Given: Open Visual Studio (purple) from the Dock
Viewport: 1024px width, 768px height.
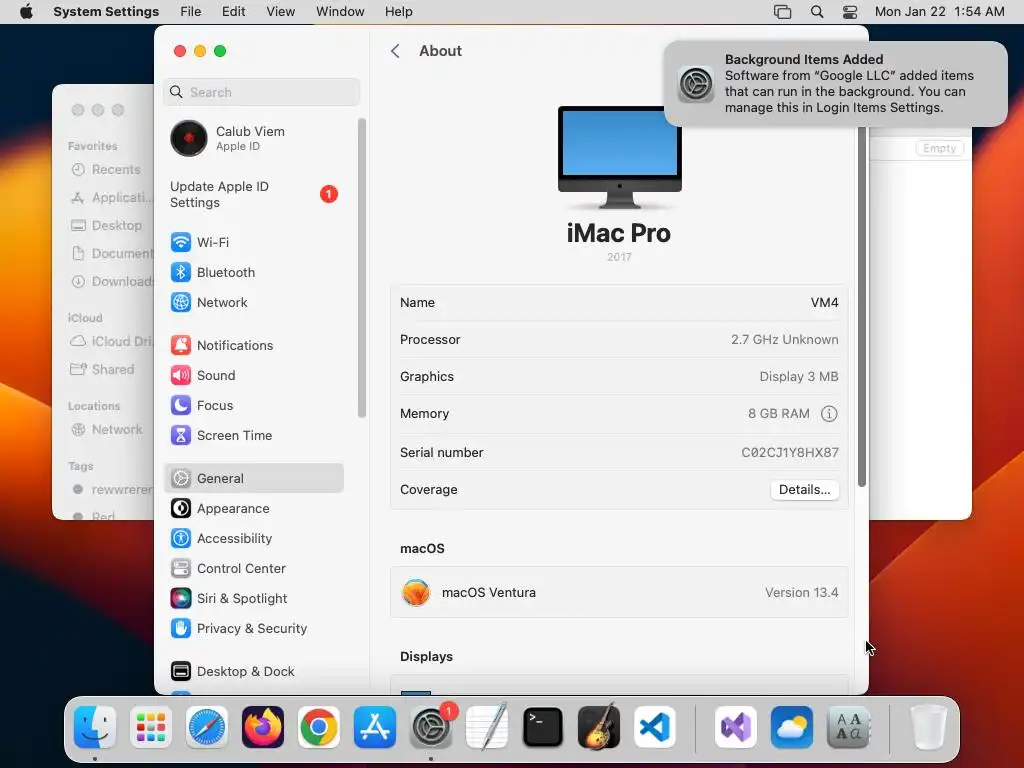Looking at the screenshot, I should pos(736,727).
